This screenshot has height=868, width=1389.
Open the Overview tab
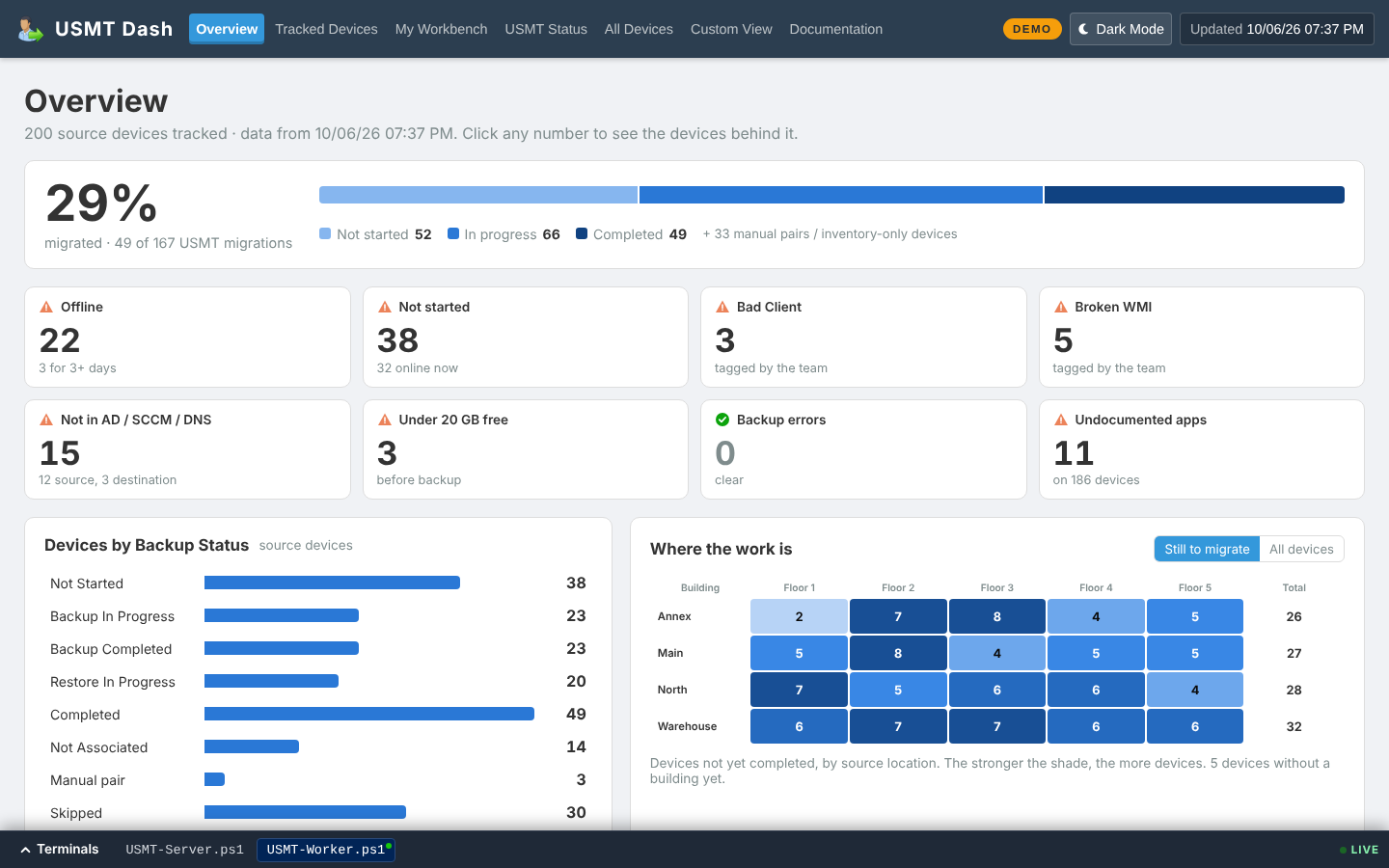tap(227, 29)
